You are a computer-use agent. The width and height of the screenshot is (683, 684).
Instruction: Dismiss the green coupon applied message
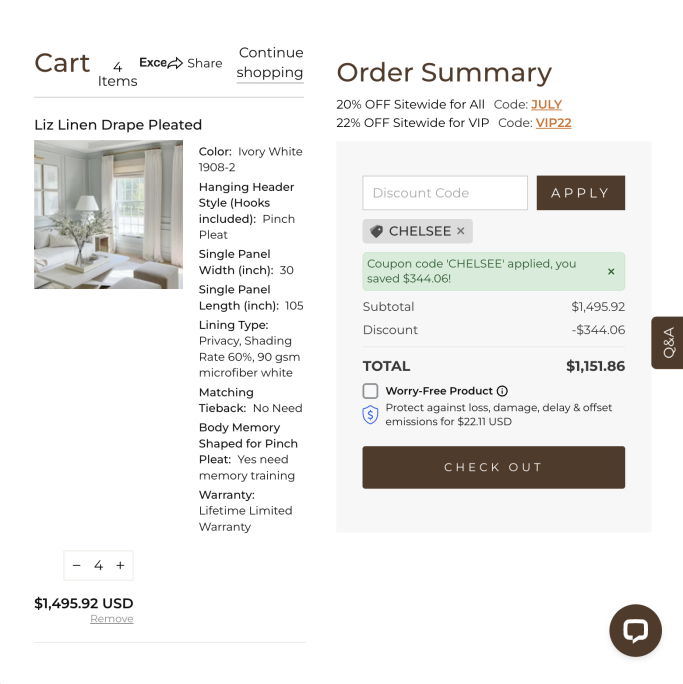pos(611,271)
